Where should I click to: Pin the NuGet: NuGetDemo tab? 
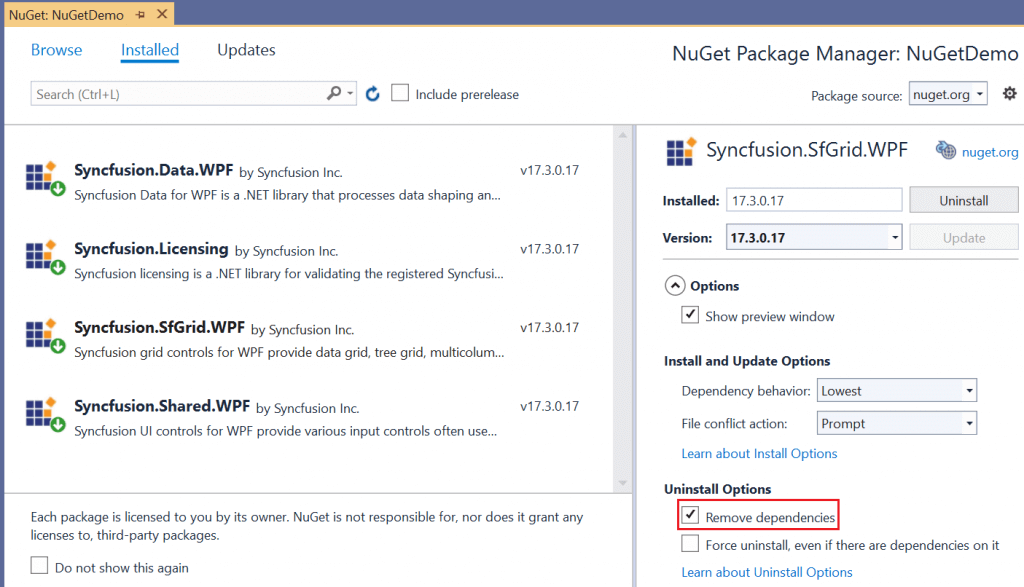(139, 16)
